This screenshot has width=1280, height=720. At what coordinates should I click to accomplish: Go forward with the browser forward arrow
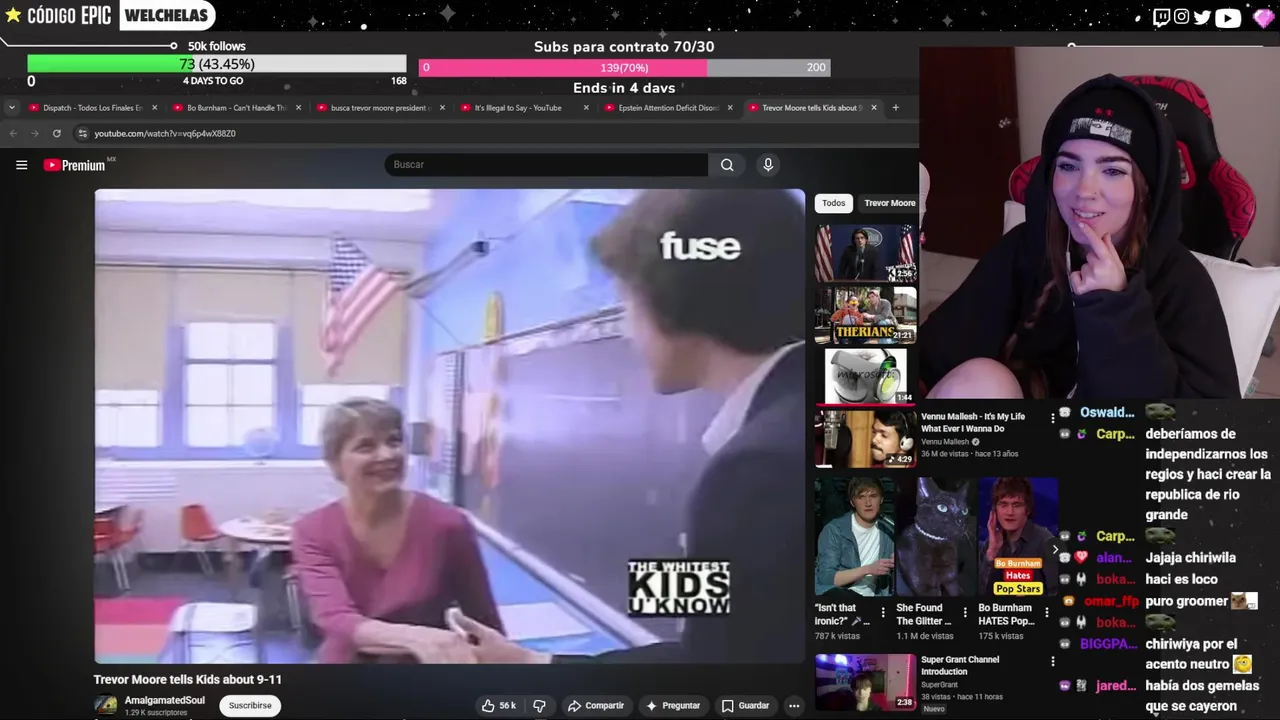[x=35, y=133]
